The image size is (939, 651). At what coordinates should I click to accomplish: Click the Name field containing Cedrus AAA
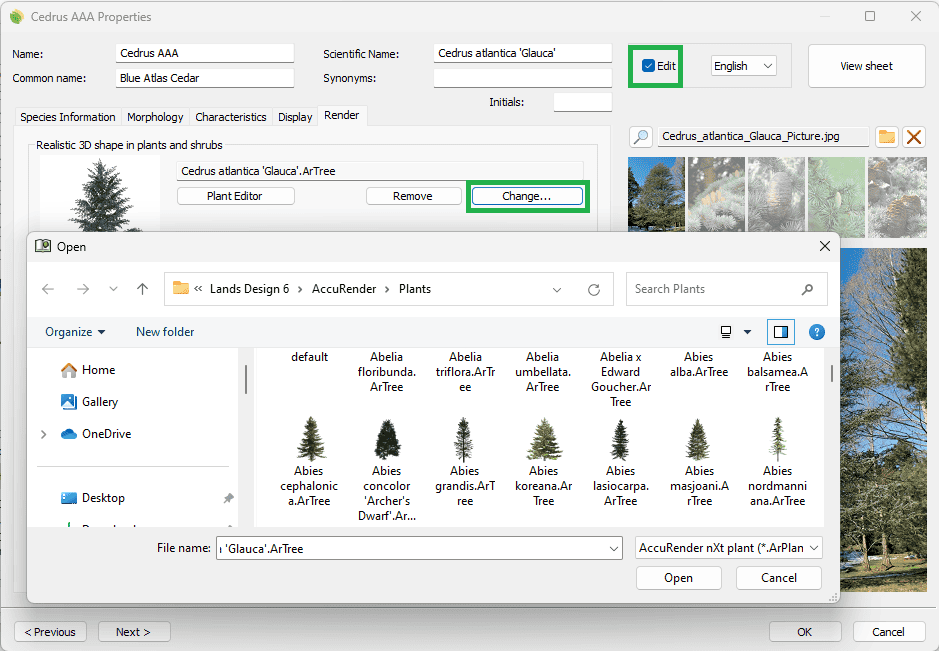point(205,53)
